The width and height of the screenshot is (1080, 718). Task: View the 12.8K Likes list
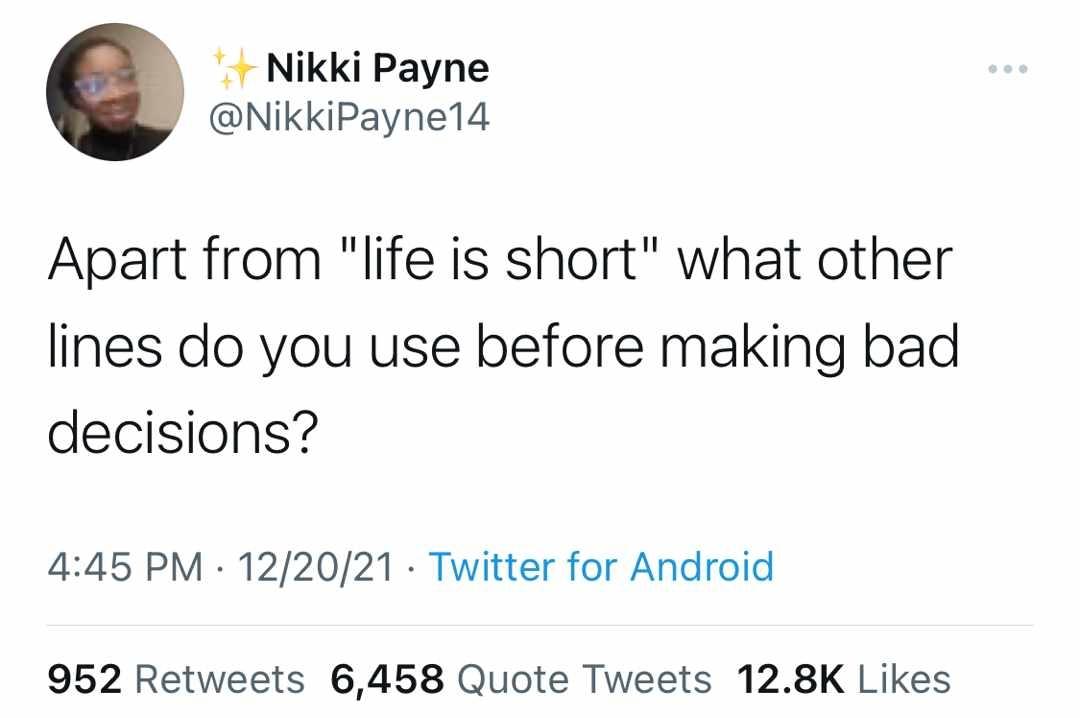click(x=843, y=679)
